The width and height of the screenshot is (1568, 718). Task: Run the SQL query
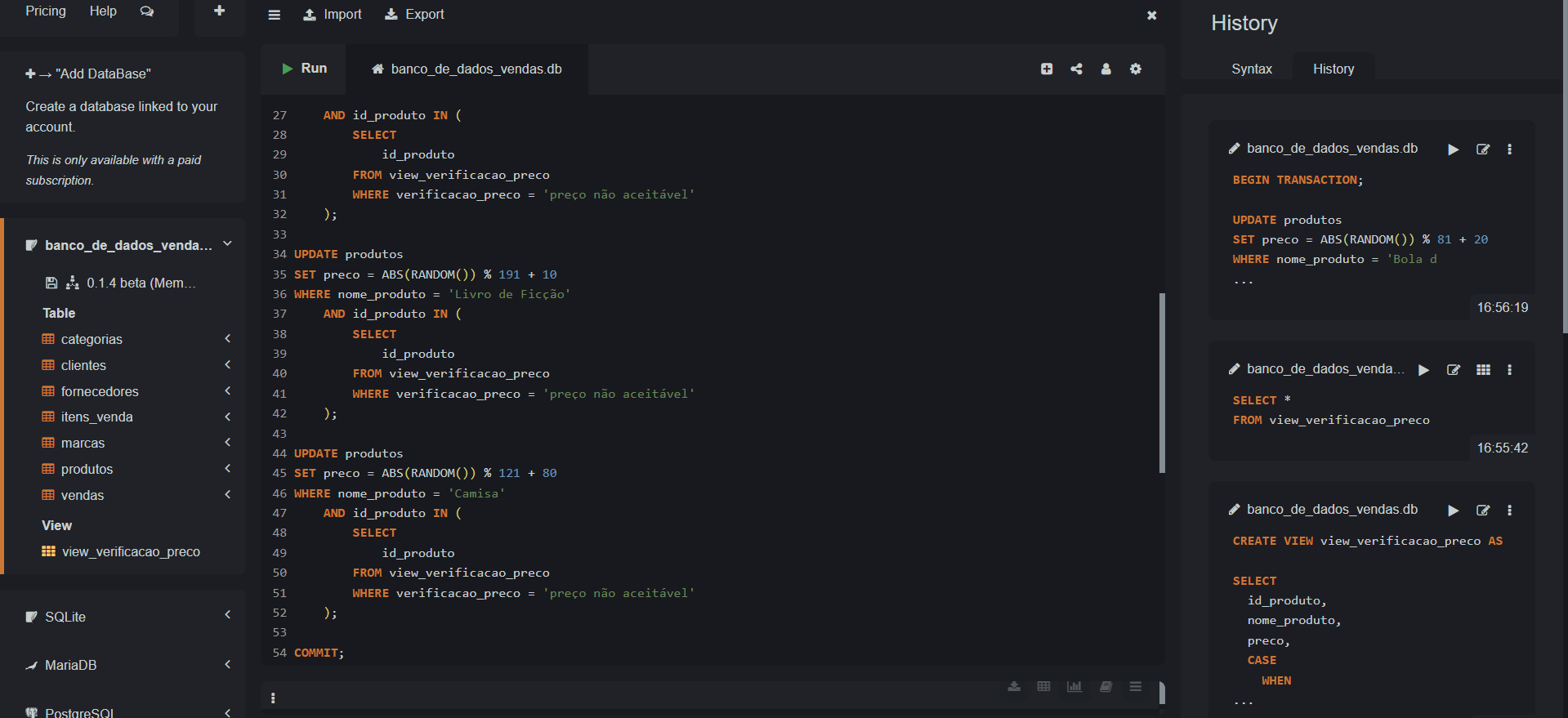point(305,69)
